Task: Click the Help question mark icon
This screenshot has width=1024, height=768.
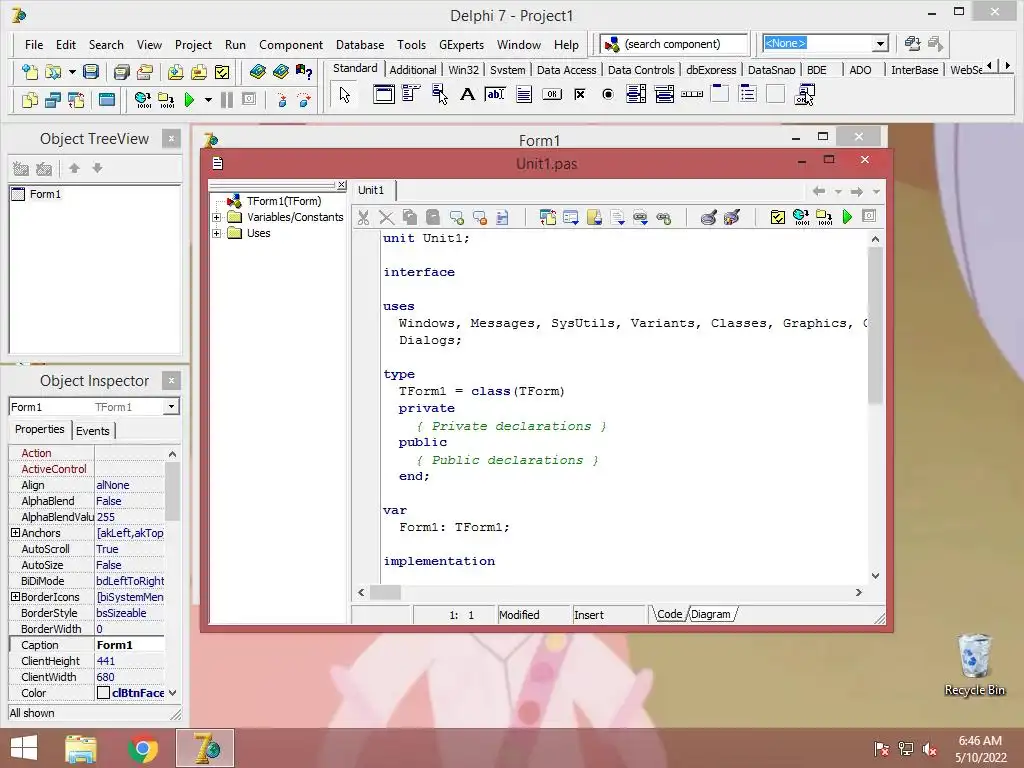Action: tap(304, 71)
